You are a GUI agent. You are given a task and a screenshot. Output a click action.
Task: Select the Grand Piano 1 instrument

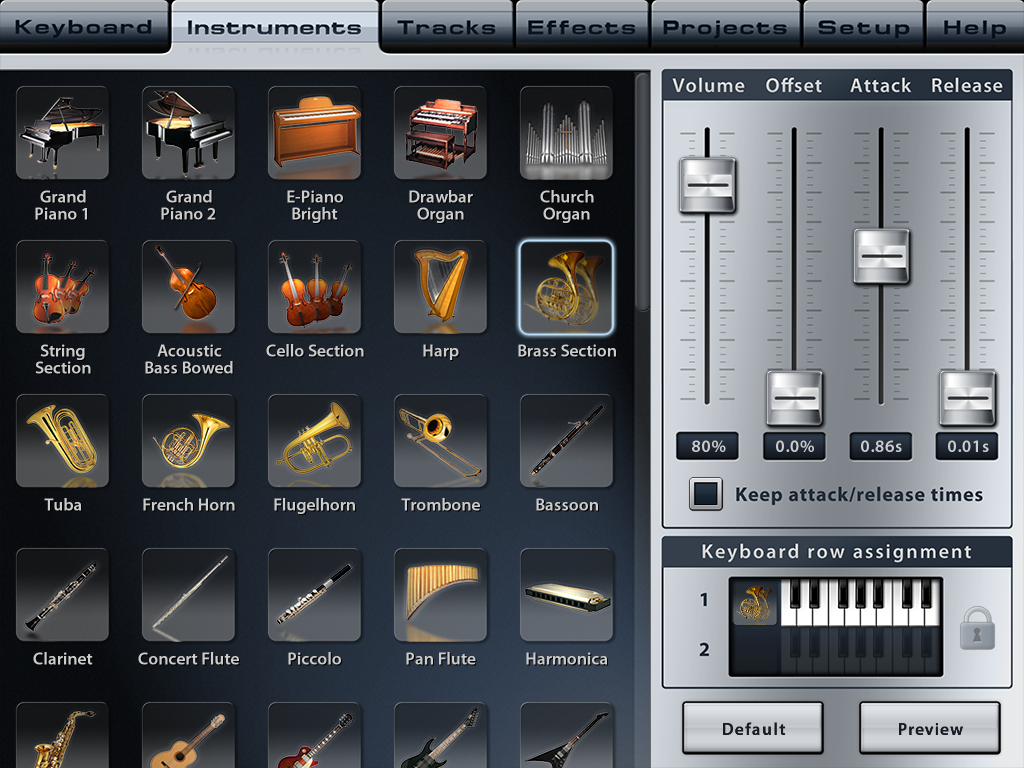tap(62, 133)
